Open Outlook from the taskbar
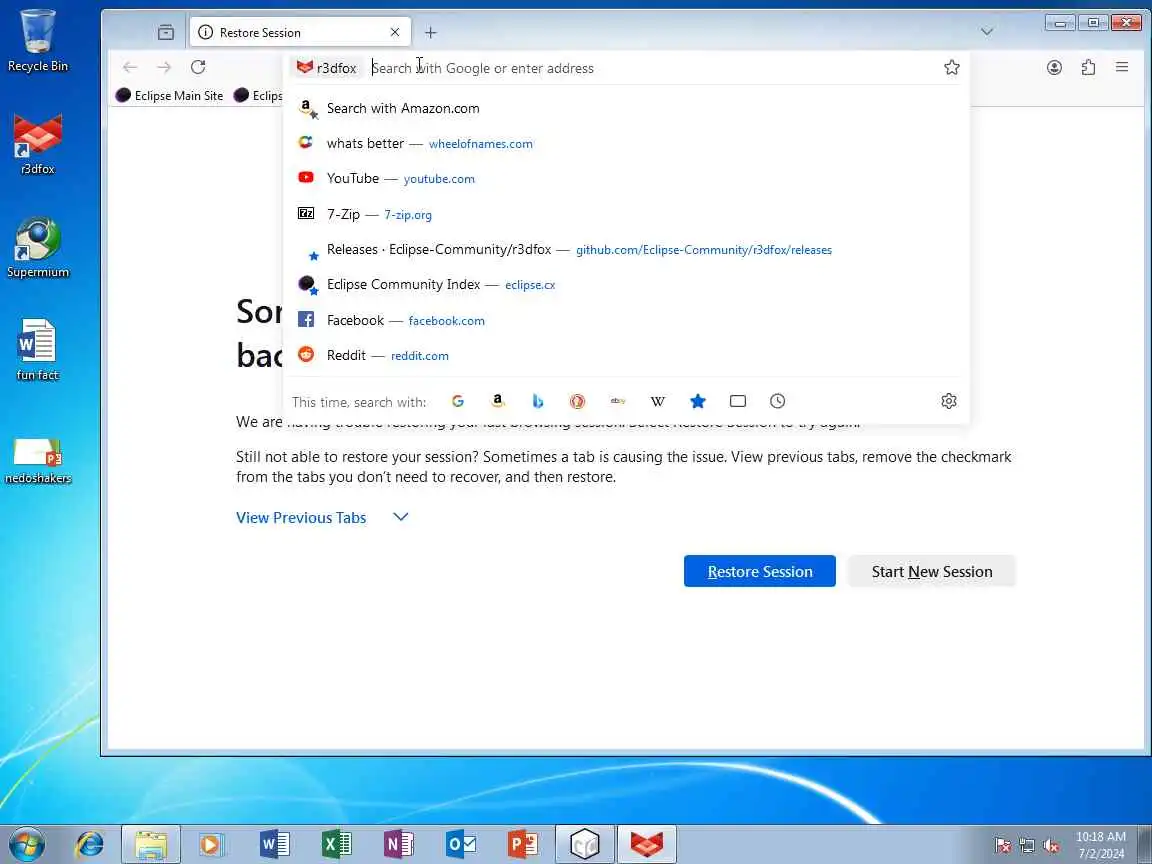Viewport: 1152px width, 864px height. coord(461,844)
